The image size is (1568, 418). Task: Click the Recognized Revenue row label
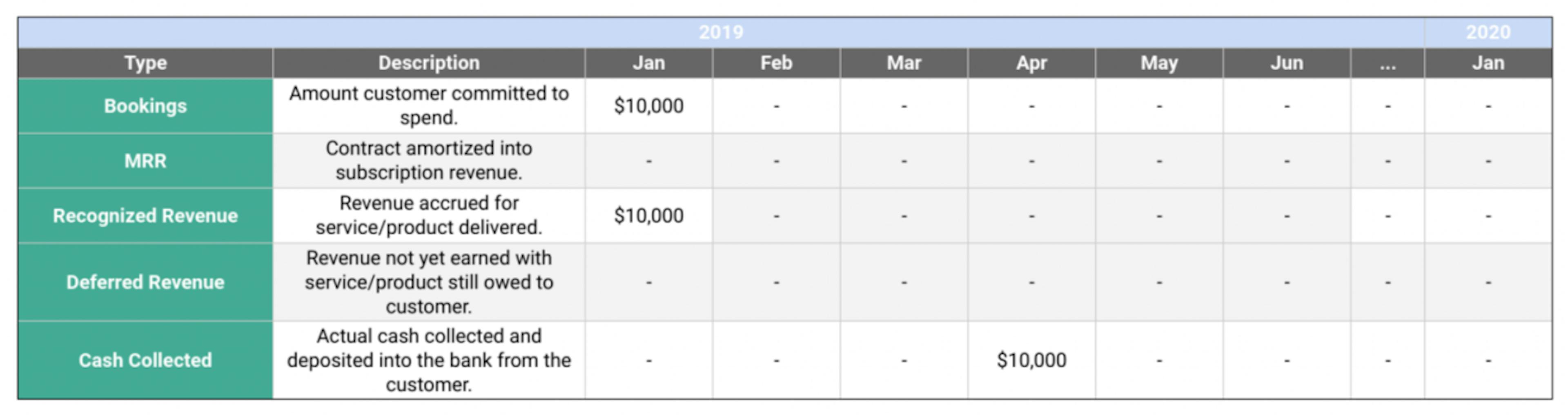145,216
